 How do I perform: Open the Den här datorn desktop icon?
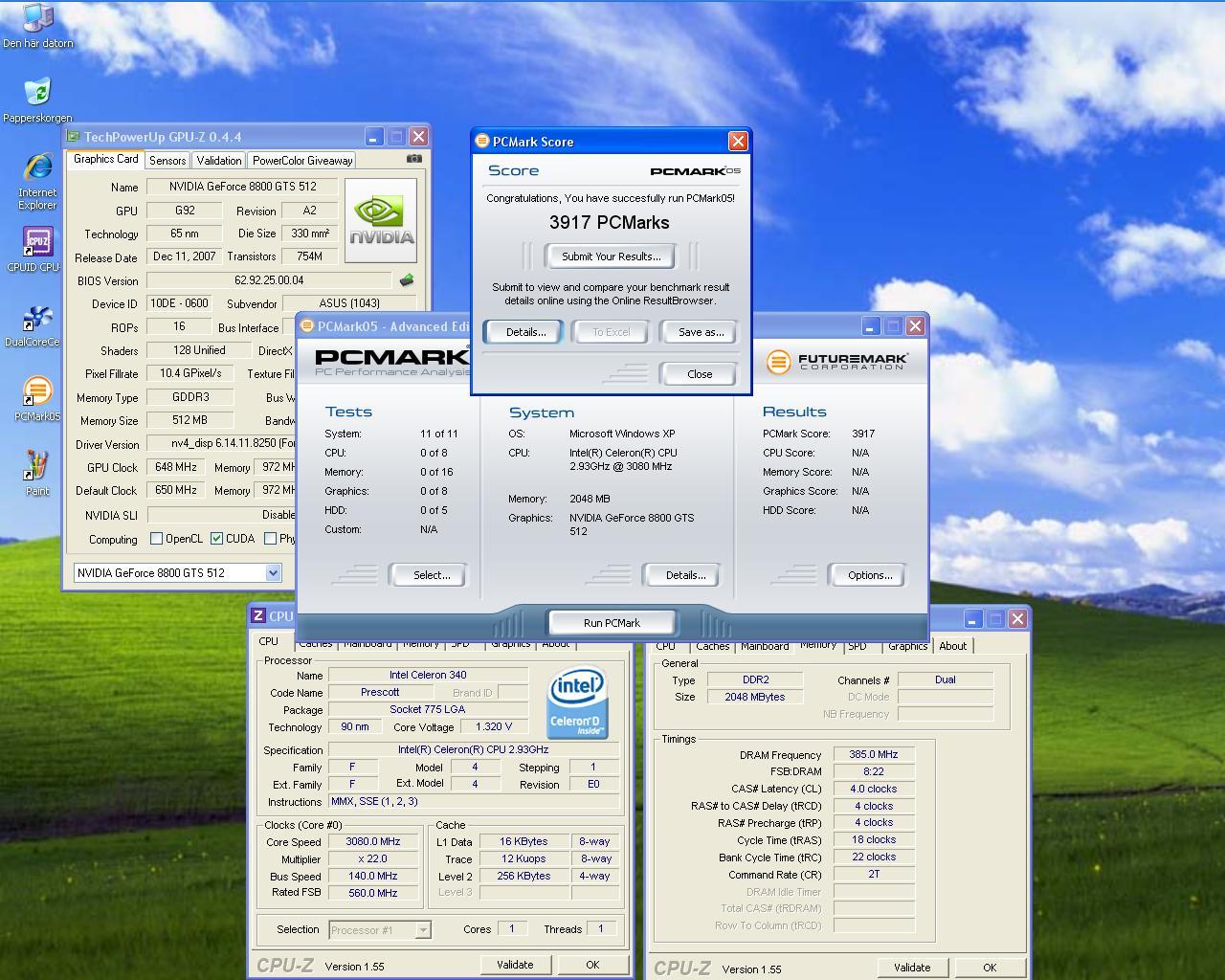coord(37,26)
